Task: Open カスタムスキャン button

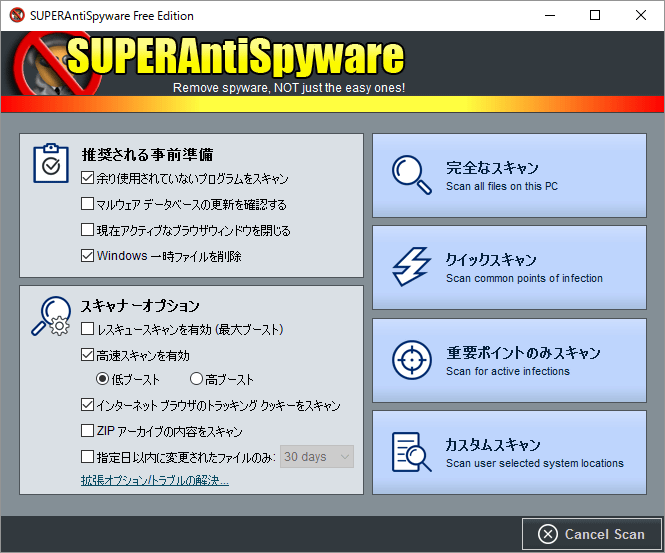Action: [509, 452]
